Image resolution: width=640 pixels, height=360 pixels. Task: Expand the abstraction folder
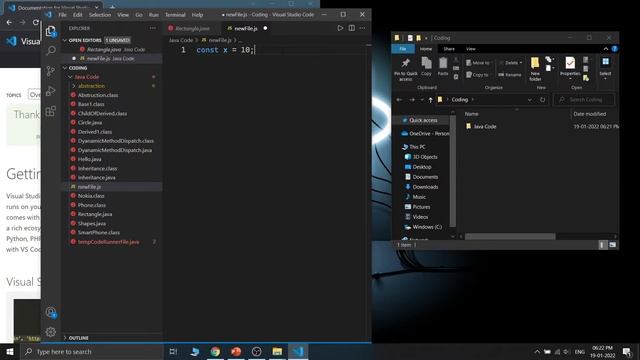74,86
